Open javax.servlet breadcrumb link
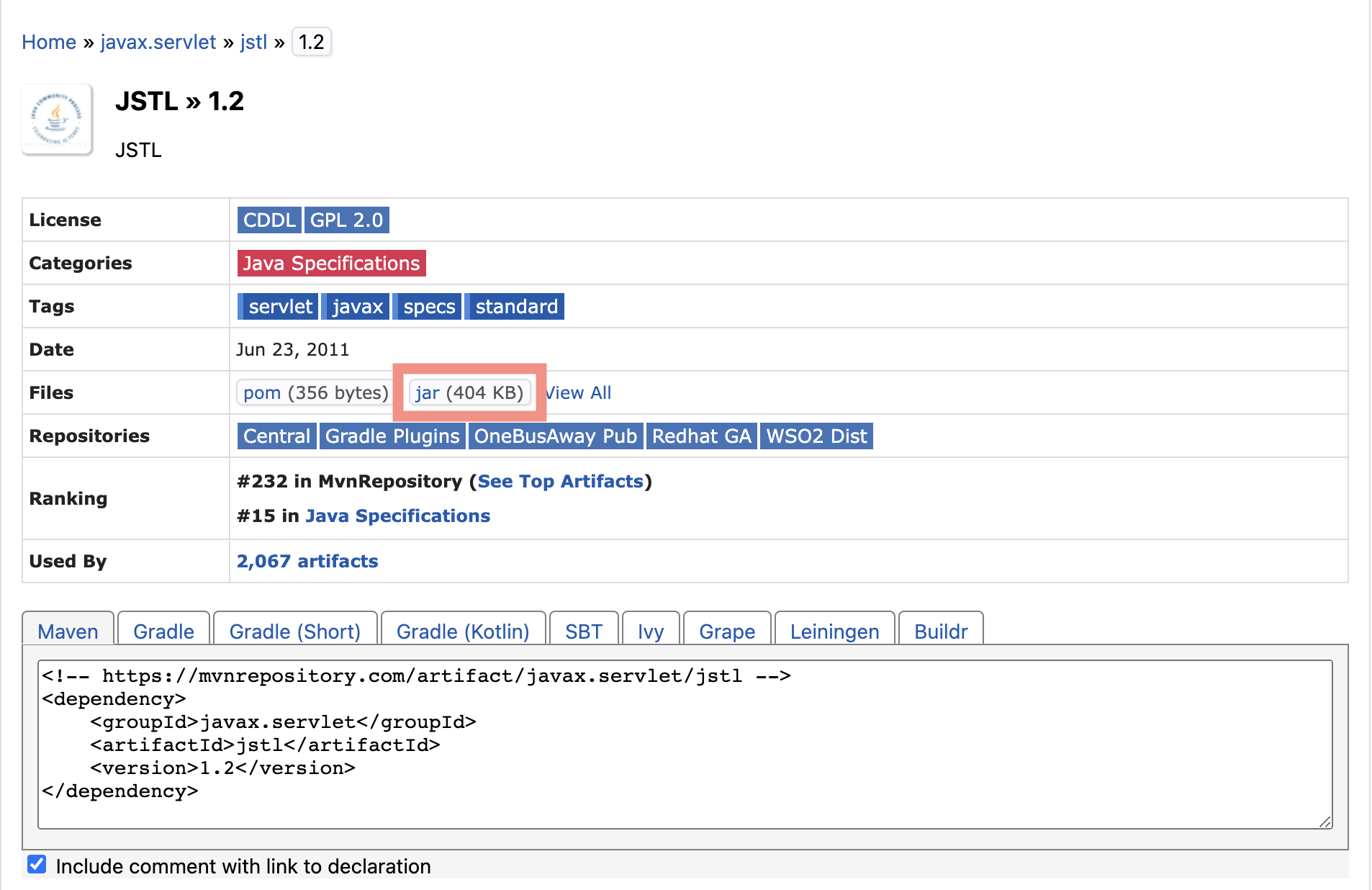 [x=158, y=42]
